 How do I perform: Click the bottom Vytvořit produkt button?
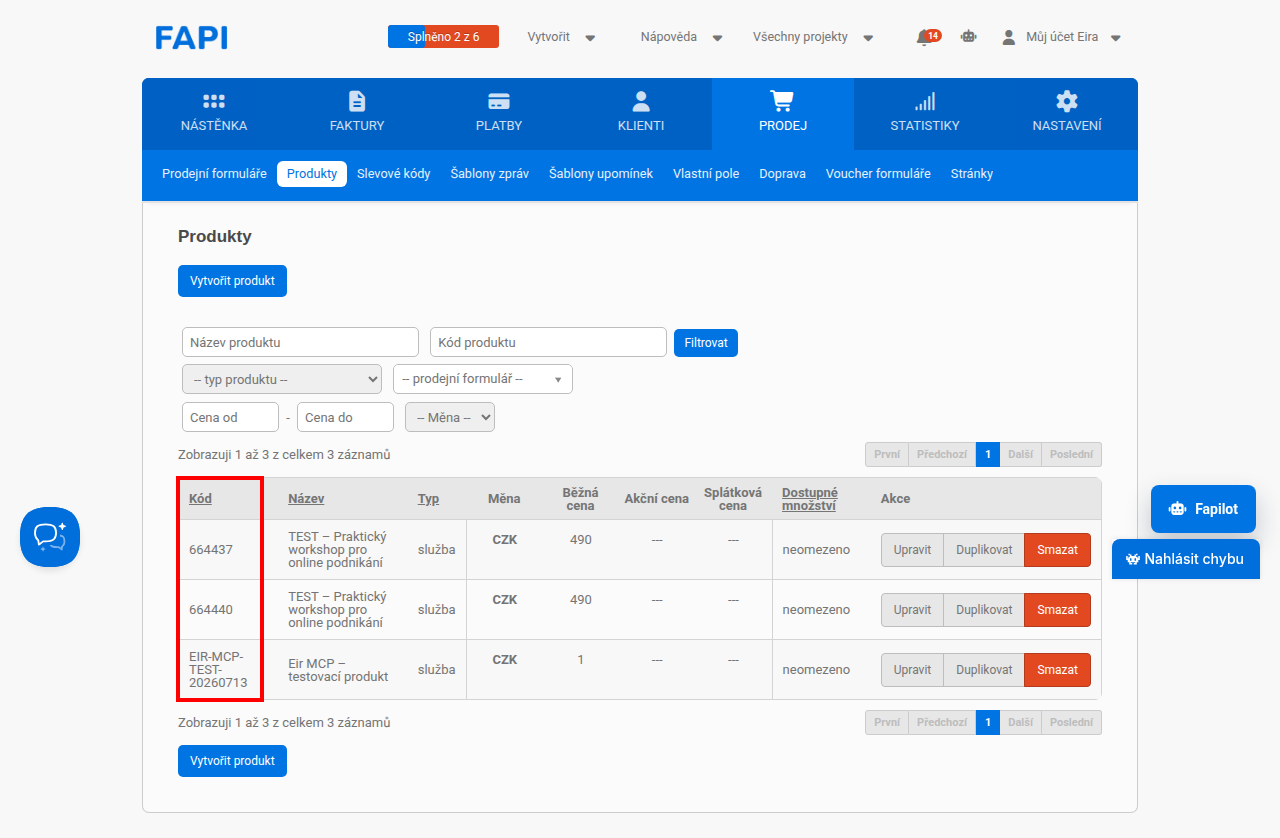232,761
